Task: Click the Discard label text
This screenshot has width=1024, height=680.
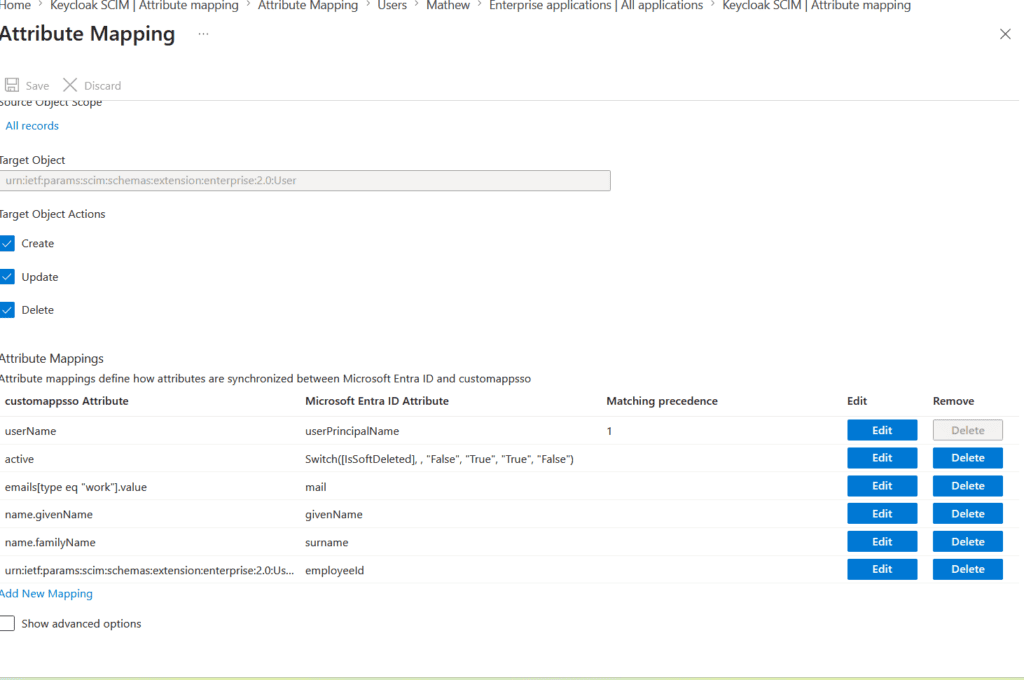Action: coord(103,86)
